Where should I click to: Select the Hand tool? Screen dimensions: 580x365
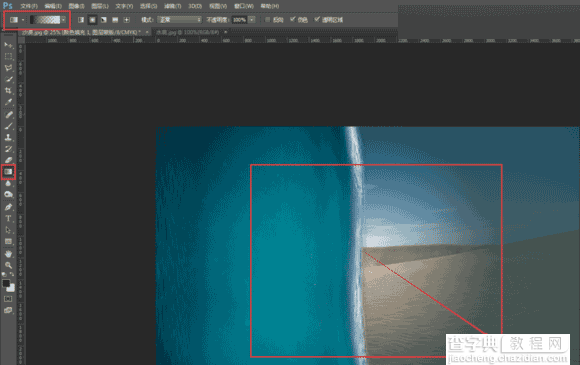(x=8, y=254)
